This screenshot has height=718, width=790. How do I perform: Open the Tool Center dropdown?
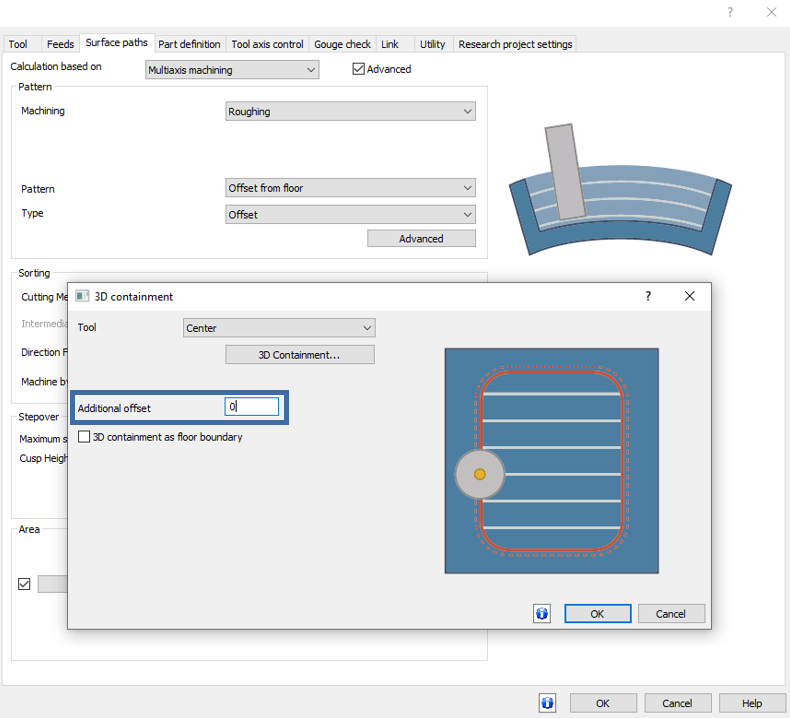[x=279, y=328]
